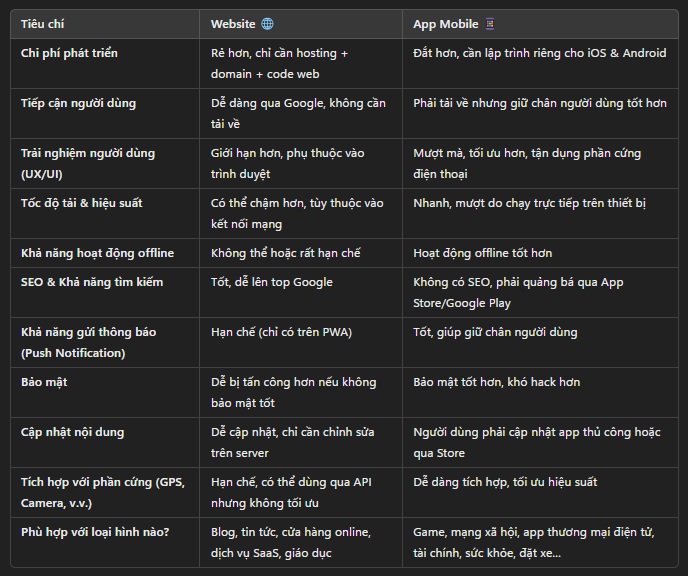Select the Chi phí phát triển row label
The height and width of the screenshot is (576, 688).
click(69, 53)
